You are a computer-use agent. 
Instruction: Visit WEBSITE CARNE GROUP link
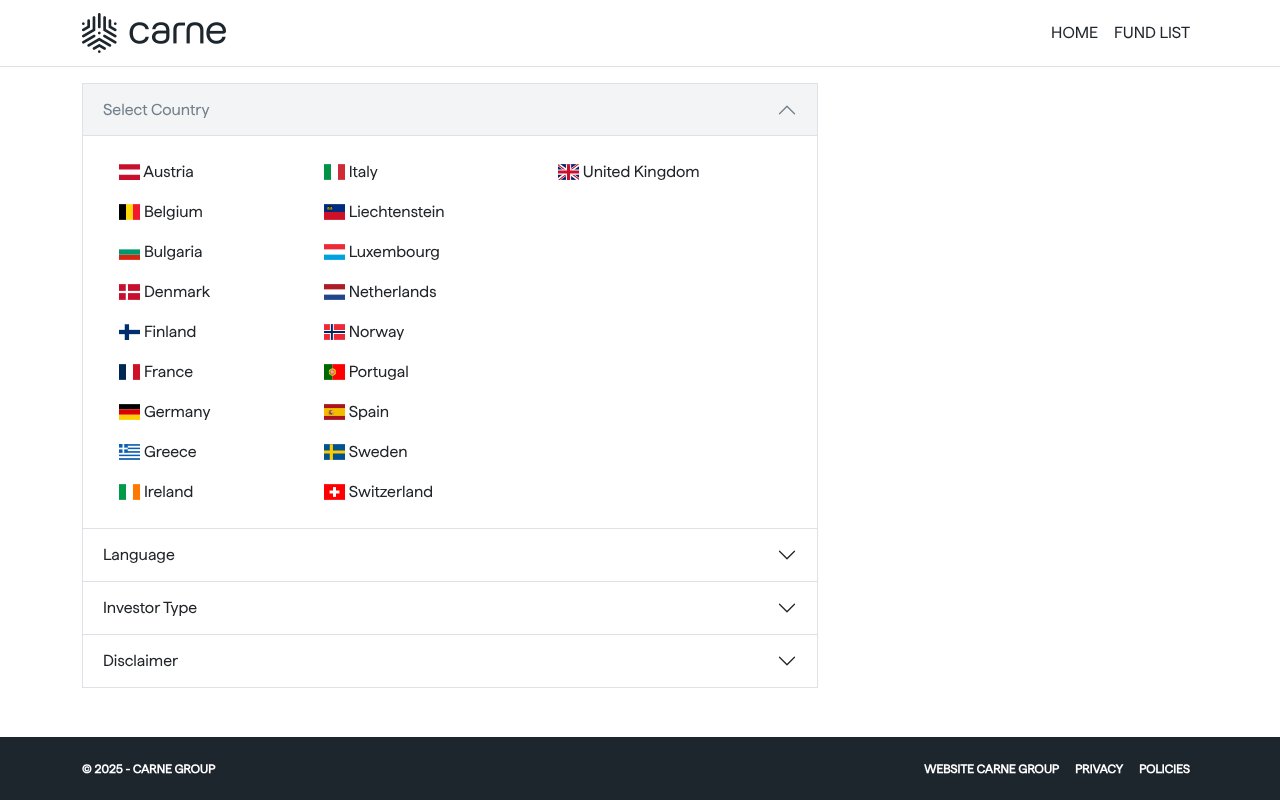(991, 769)
